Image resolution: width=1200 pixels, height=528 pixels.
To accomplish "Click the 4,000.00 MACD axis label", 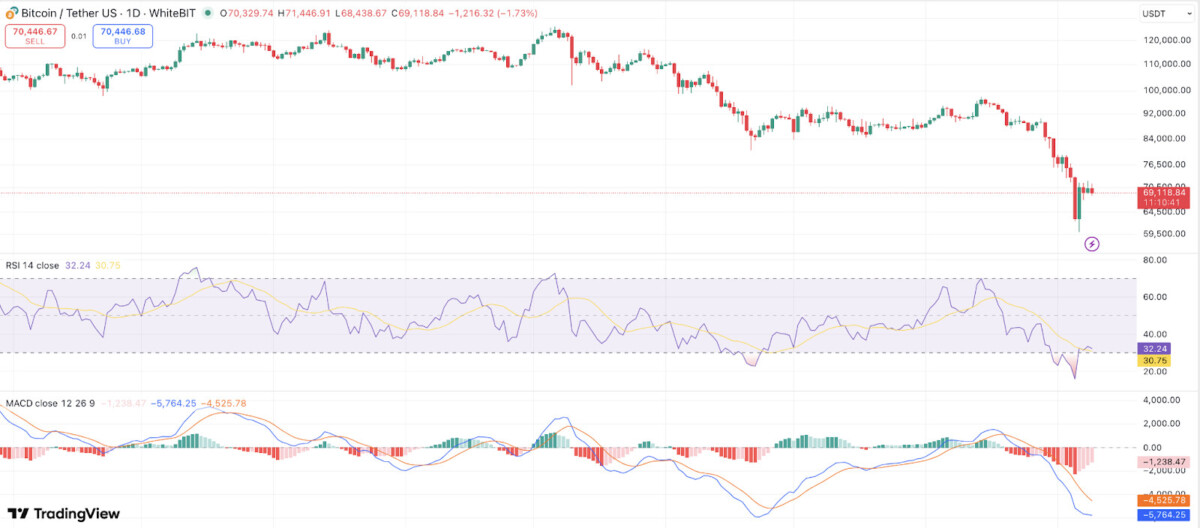I will tap(1163, 400).
